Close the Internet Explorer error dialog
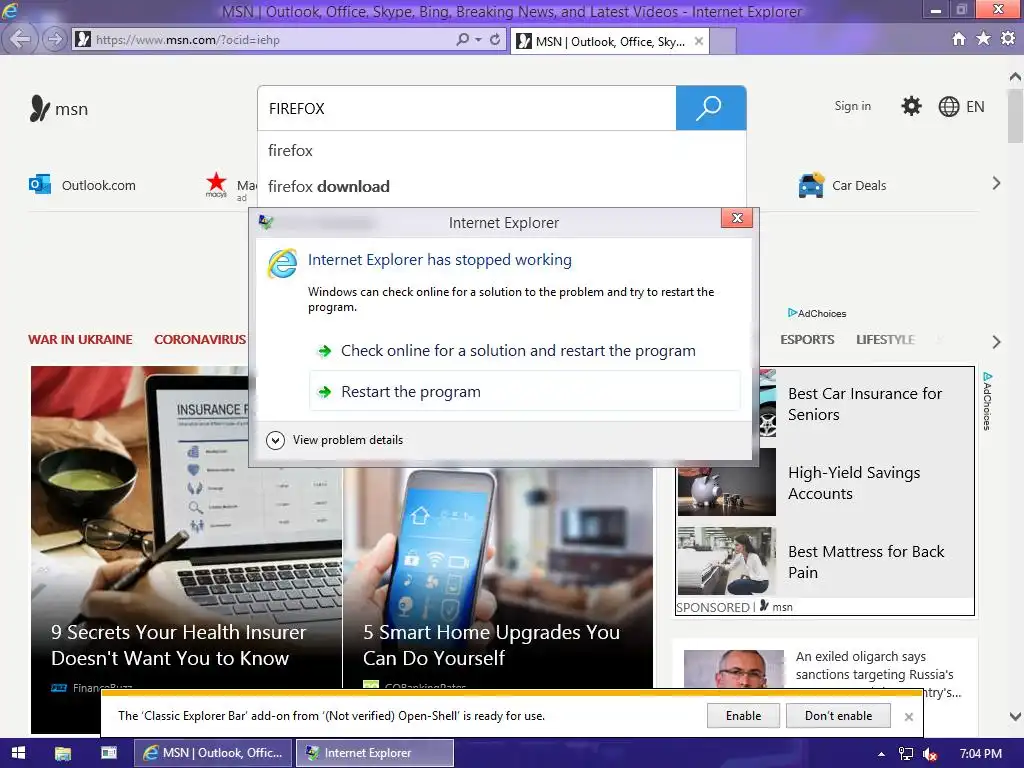The height and width of the screenshot is (768, 1024). (737, 218)
